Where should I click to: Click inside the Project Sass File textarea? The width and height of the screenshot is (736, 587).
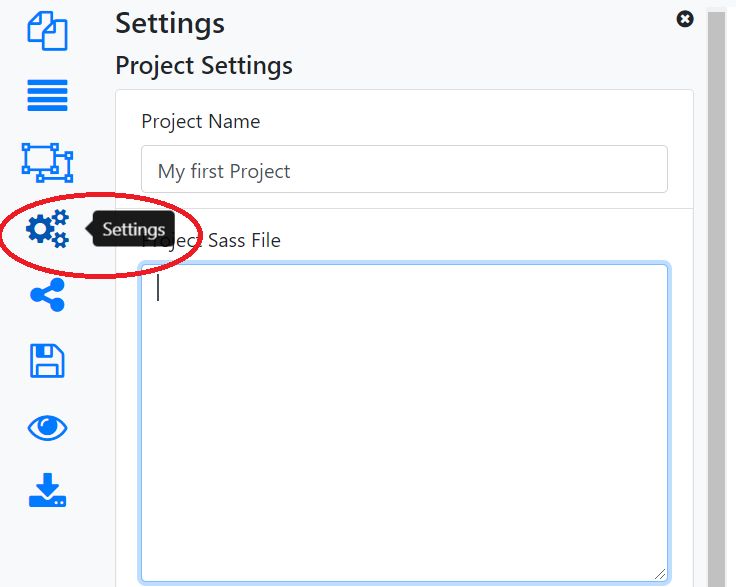pos(404,420)
